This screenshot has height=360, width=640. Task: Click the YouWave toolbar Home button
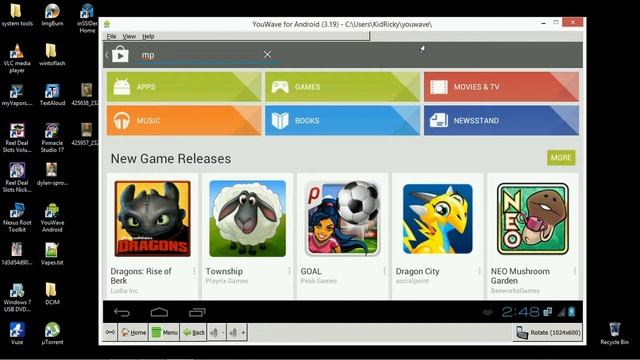click(133, 333)
